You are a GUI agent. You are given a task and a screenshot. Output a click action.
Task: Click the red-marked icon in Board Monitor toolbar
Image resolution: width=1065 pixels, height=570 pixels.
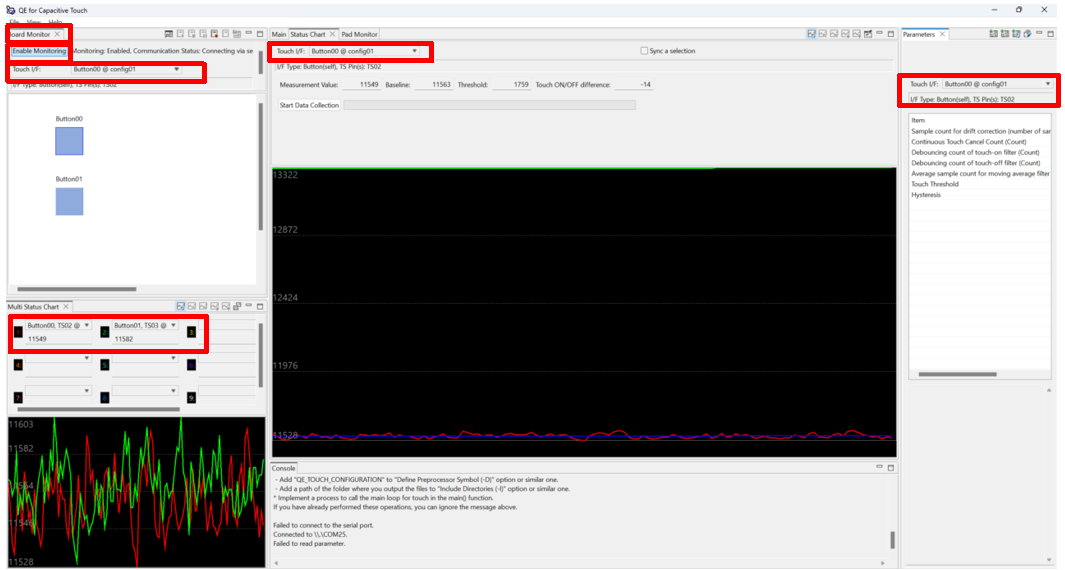pos(214,34)
